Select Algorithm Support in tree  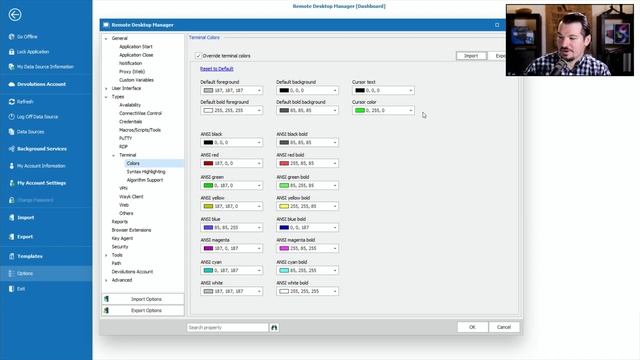[144, 180]
